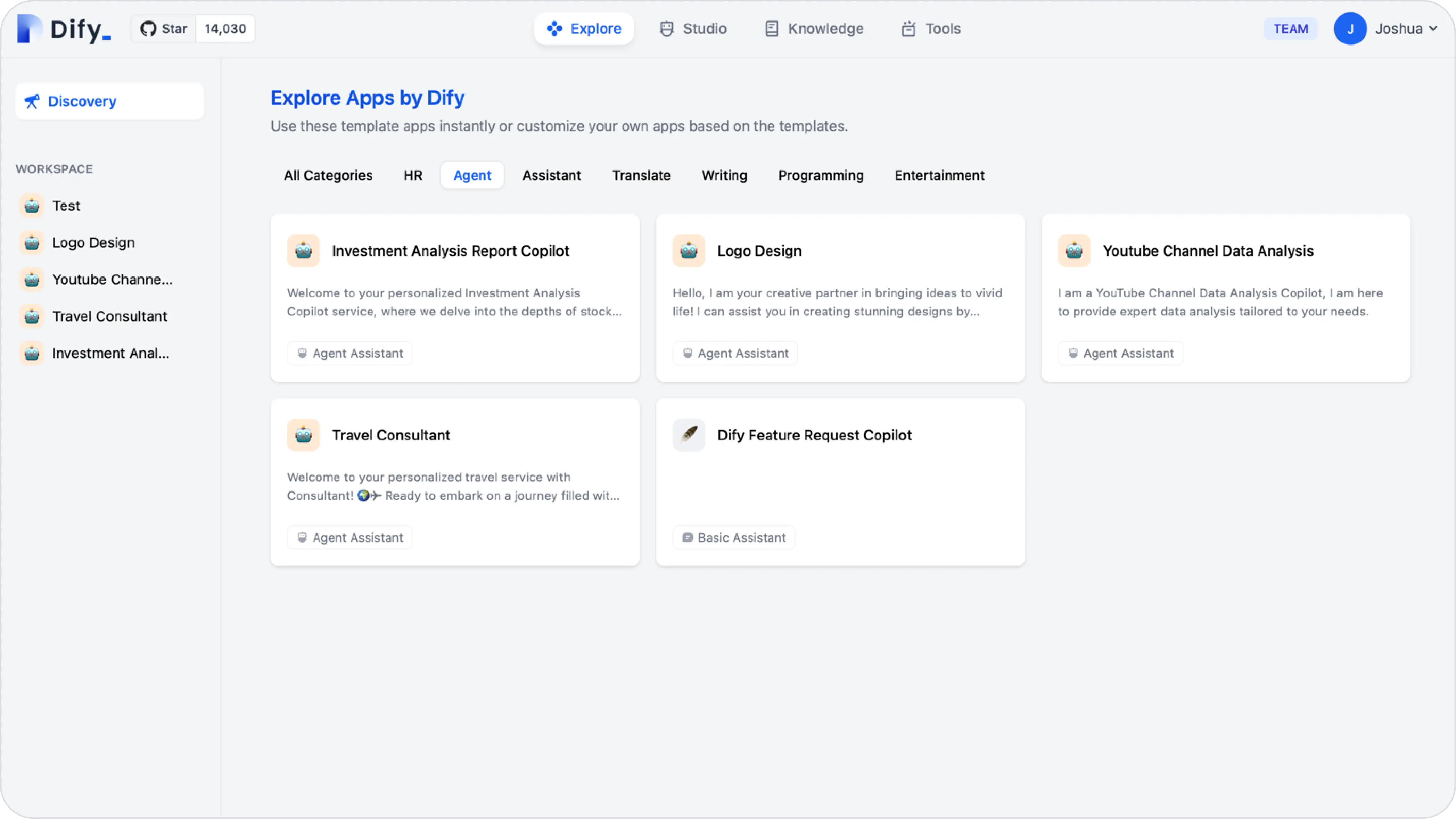Click the GitHub icon next to Star

(148, 28)
